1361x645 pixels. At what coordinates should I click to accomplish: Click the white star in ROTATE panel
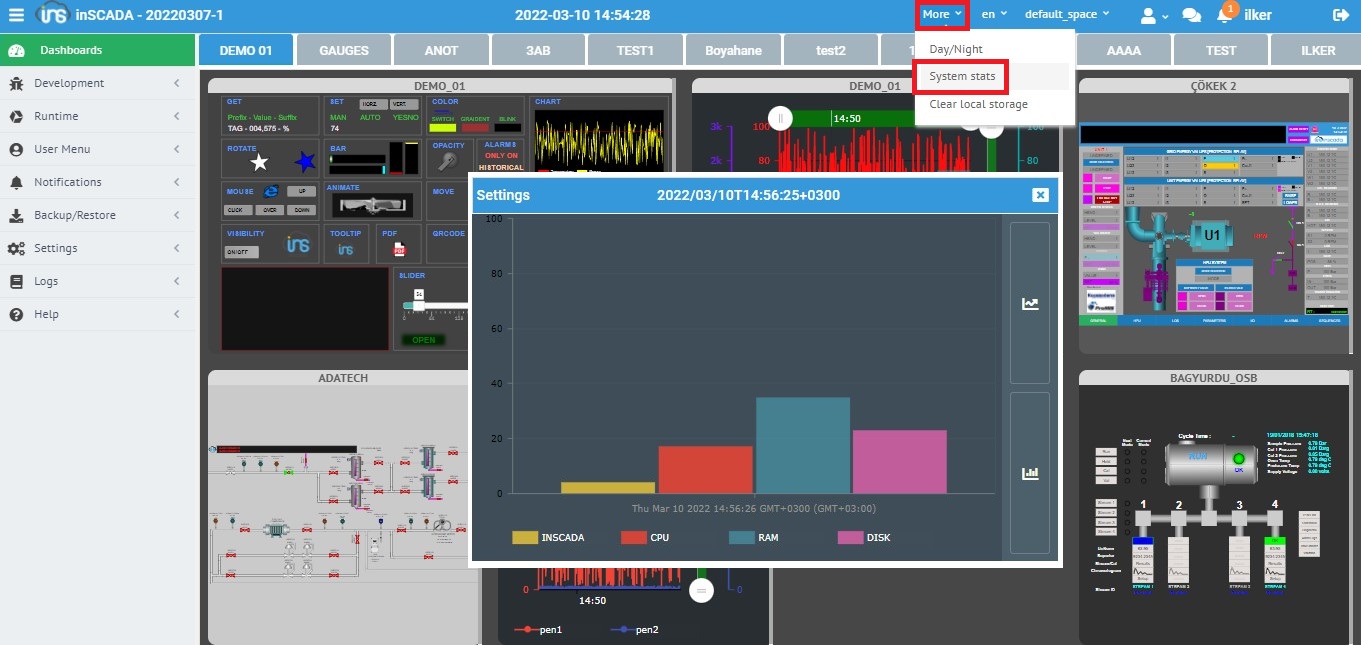(x=259, y=161)
